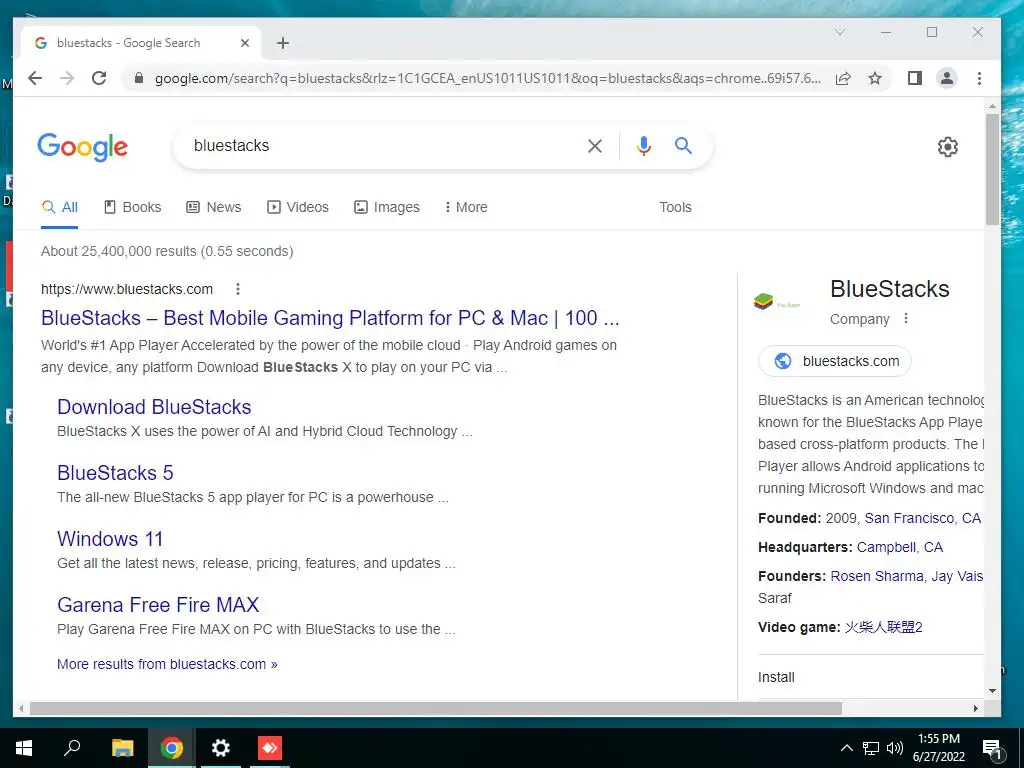Click the San Francisco, CA link
The width and height of the screenshot is (1024, 768).
coord(923,519)
